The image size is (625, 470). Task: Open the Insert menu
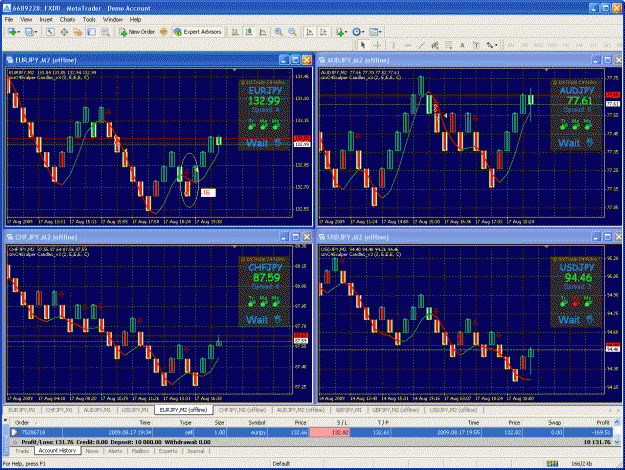46,20
